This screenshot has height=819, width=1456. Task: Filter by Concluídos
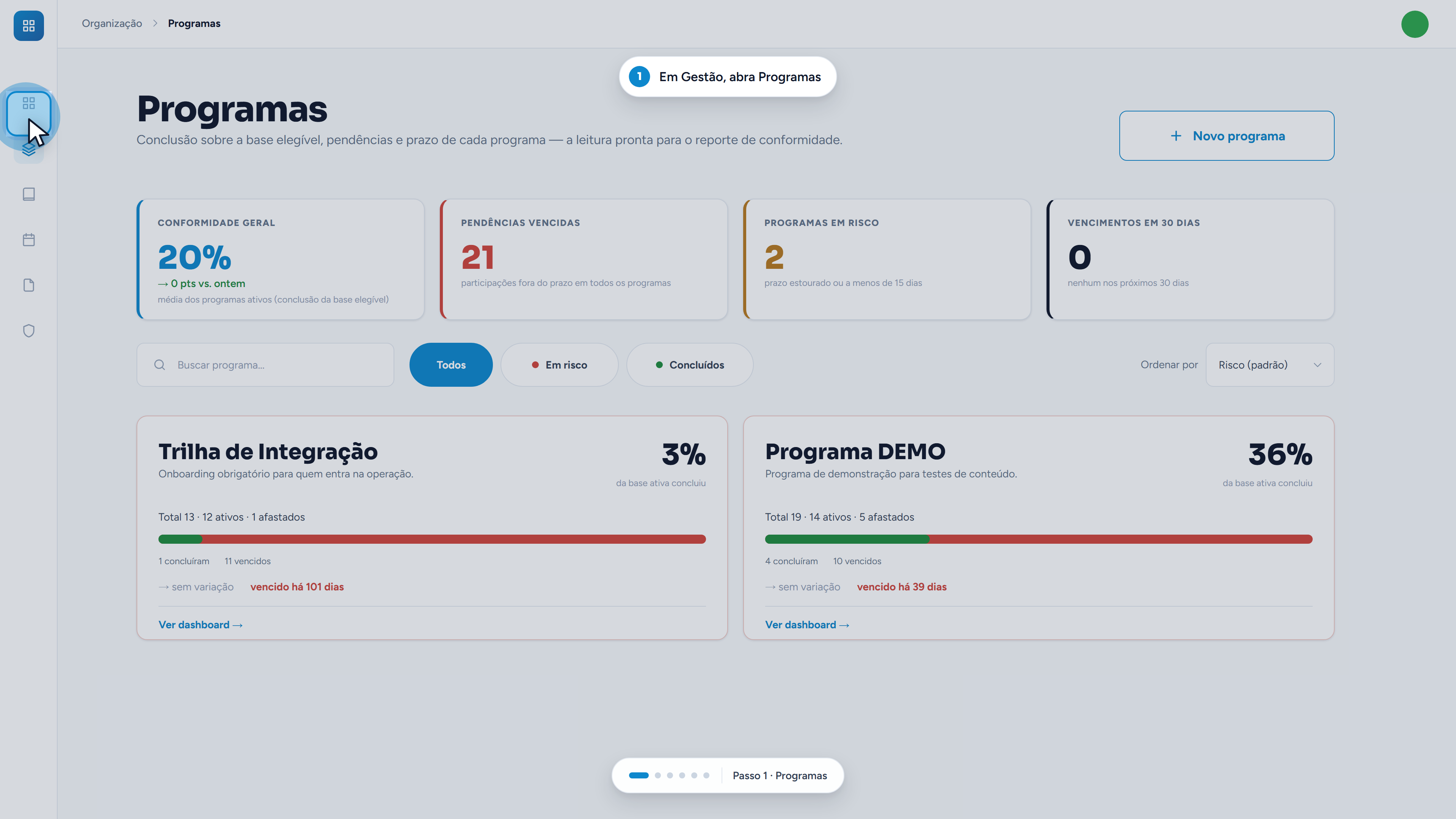tap(690, 365)
